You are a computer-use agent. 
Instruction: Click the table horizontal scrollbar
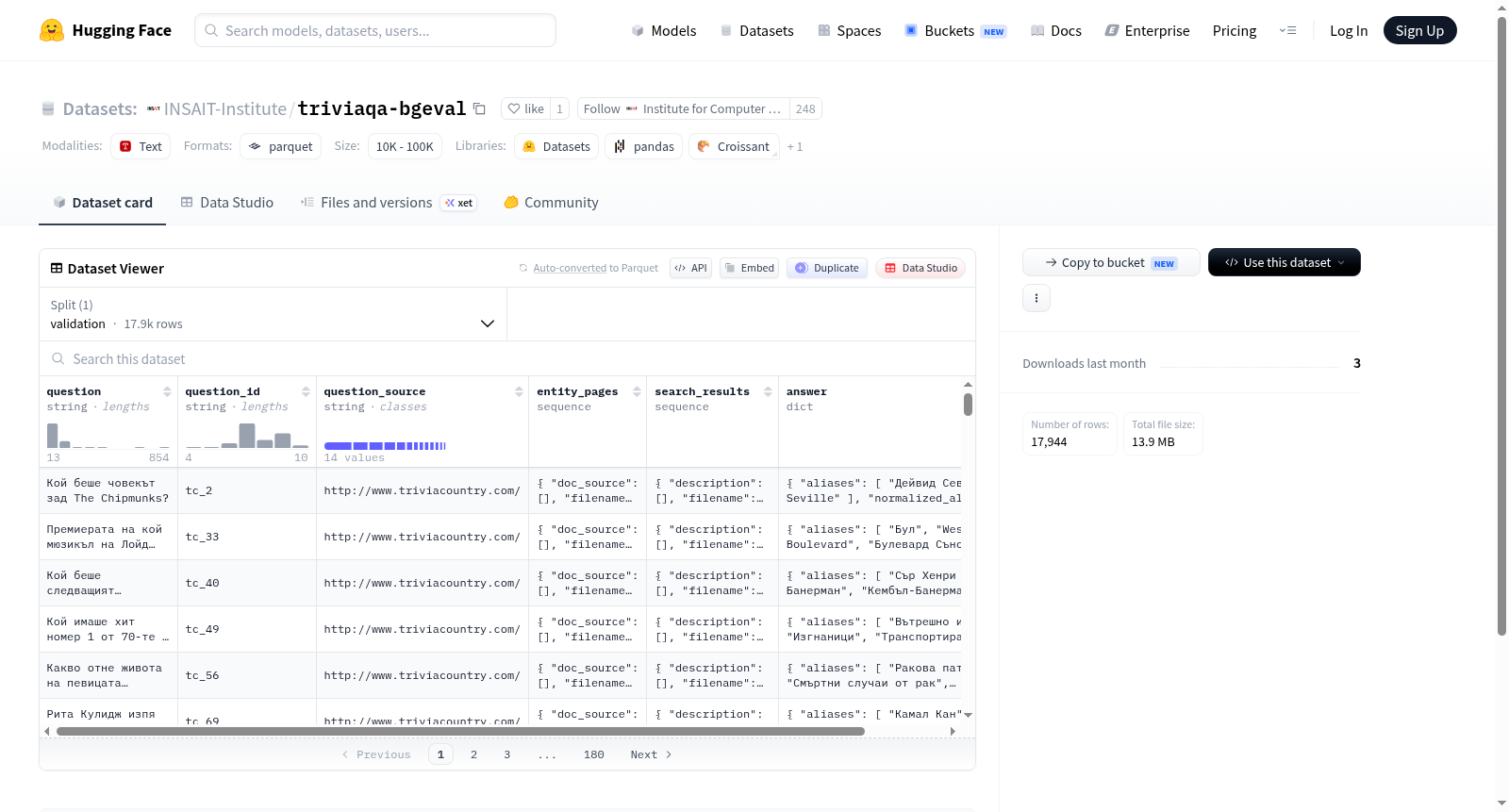click(x=460, y=731)
